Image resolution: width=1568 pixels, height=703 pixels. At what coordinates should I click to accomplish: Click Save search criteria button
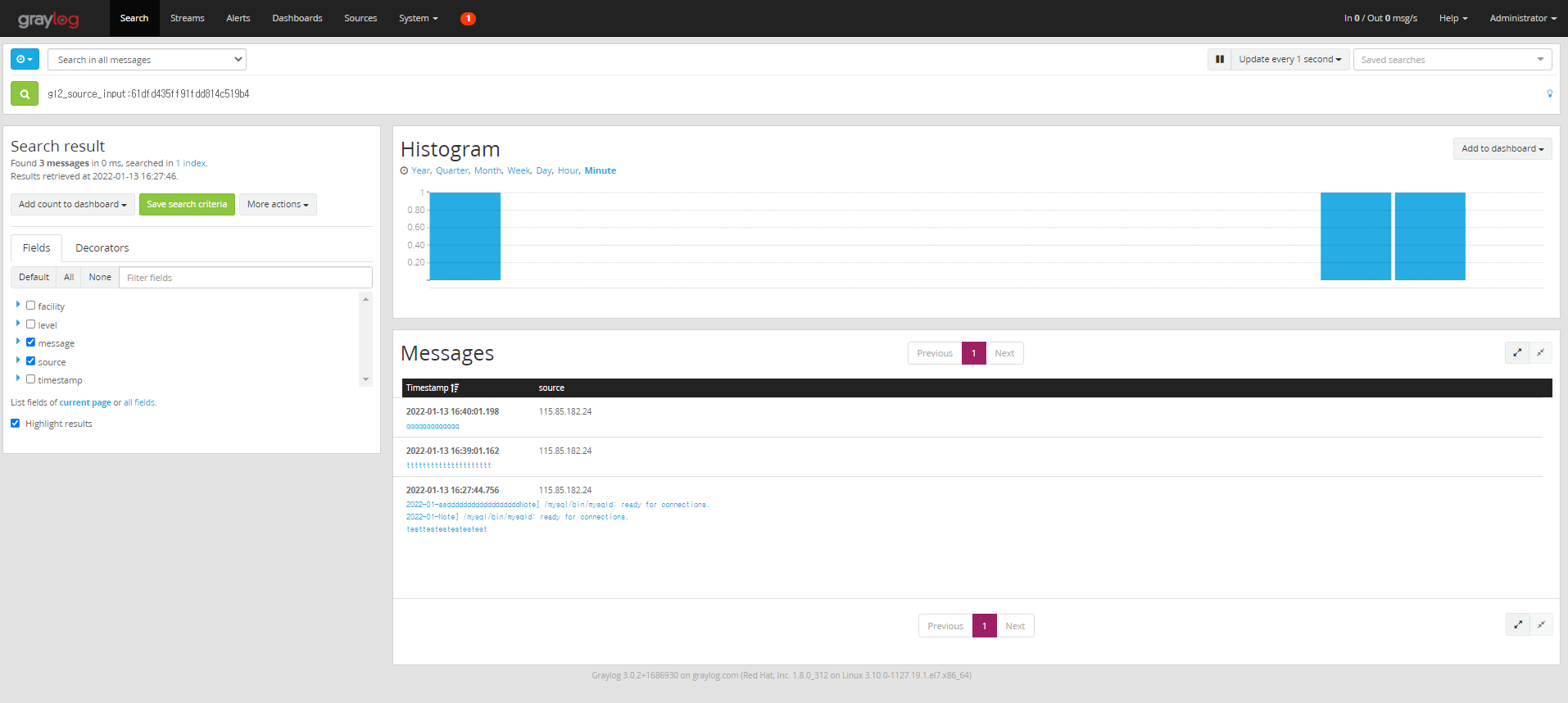(x=187, y=204)
